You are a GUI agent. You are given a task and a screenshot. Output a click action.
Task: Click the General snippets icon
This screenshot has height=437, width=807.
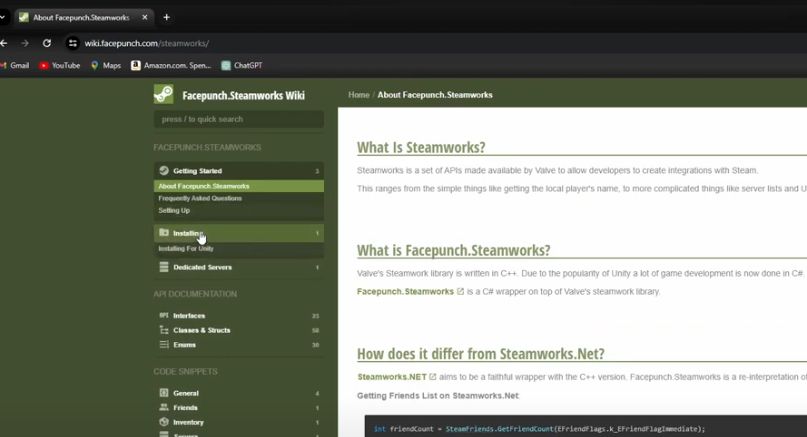(164, 393)
